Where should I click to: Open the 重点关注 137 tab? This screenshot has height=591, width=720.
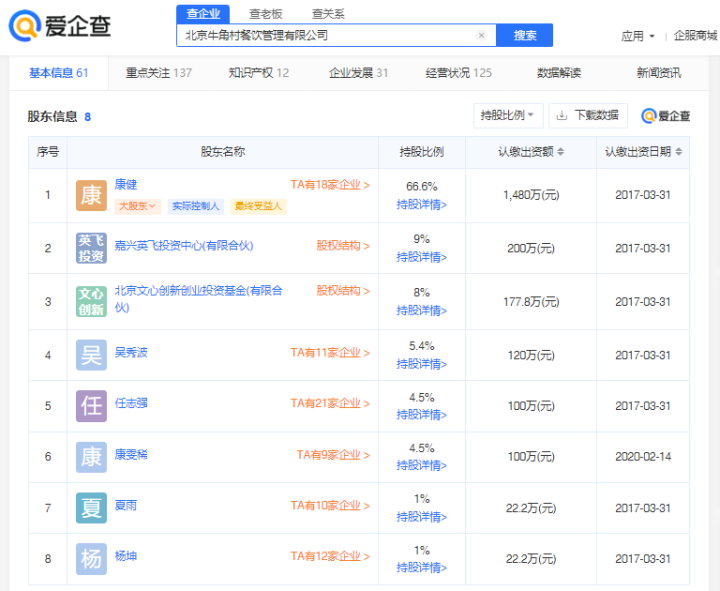(x=159, y=73)
